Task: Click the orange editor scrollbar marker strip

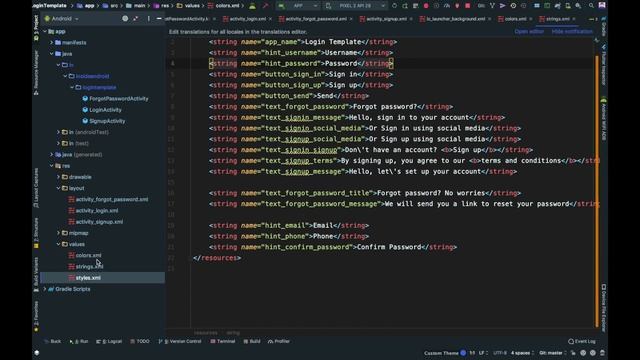Action: (597, 190)
